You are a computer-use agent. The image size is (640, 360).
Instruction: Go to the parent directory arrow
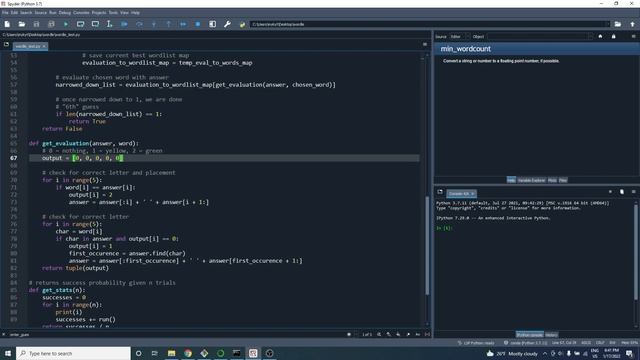click(632, 24)
